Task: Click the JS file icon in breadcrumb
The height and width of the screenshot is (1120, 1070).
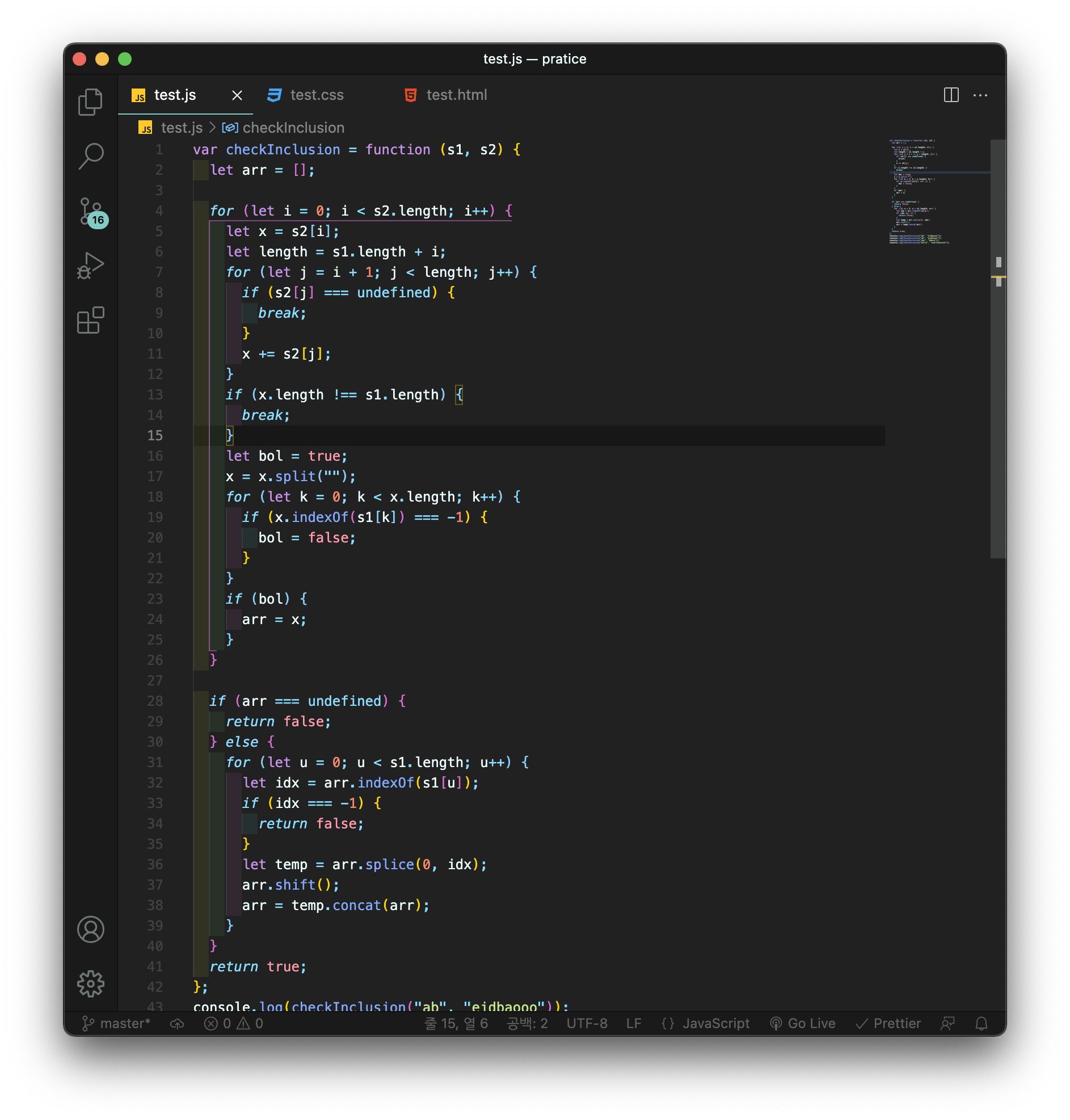Action: tap(145, 128)
